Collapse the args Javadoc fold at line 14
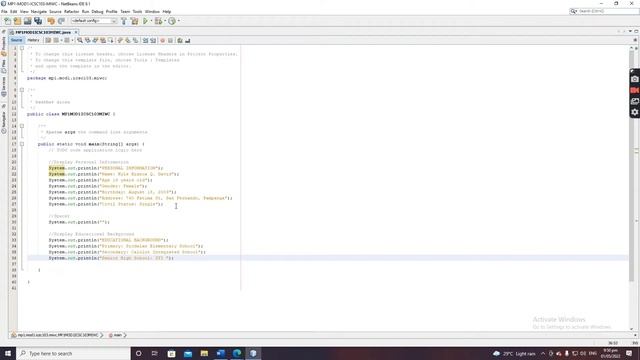Screen dimensions: 640x360 [22, 126]
